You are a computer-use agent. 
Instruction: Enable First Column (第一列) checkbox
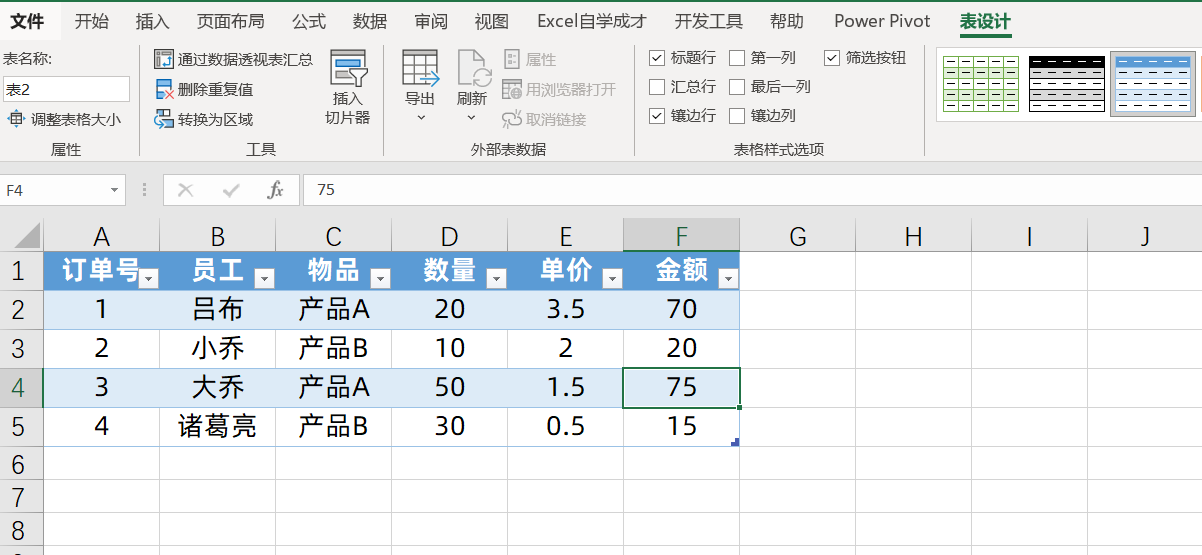point(737,58)
